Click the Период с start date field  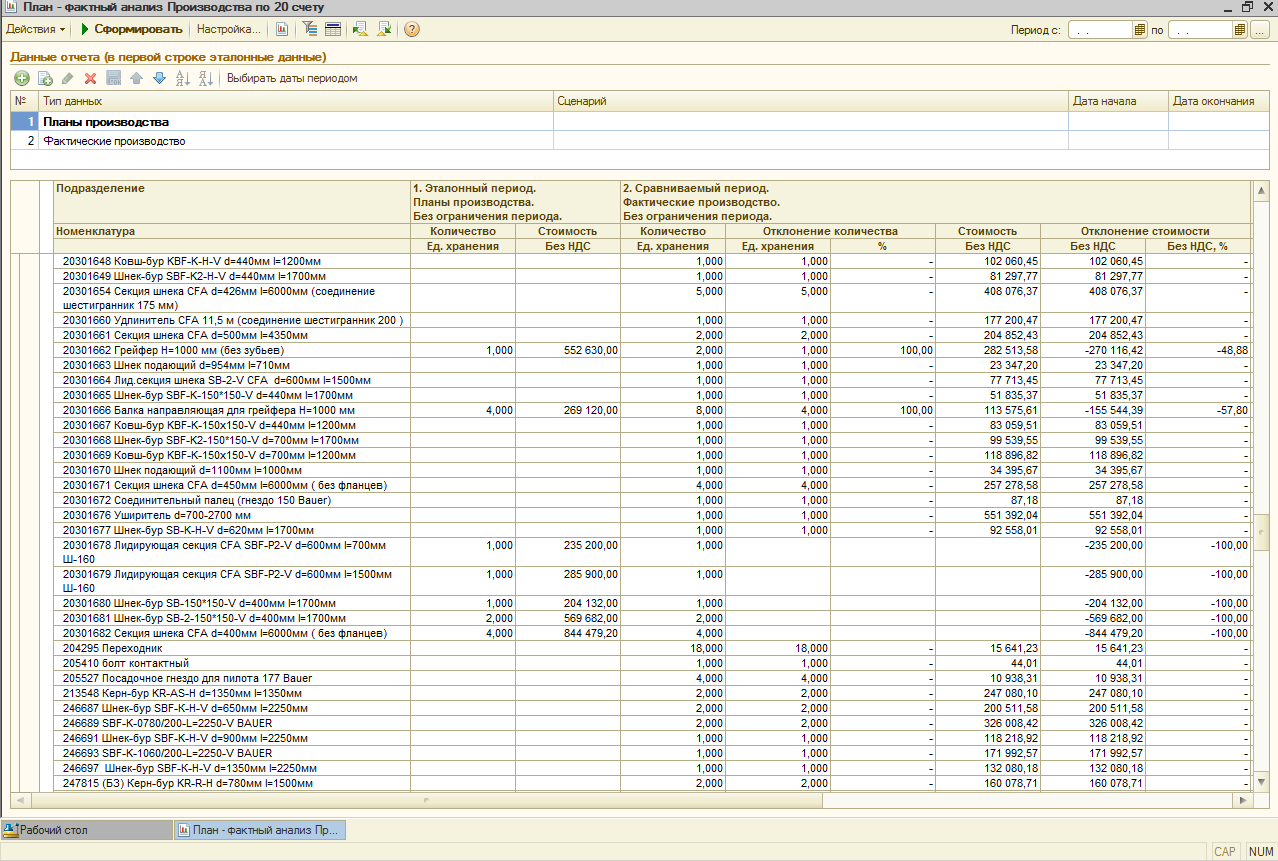point(1099,30)
